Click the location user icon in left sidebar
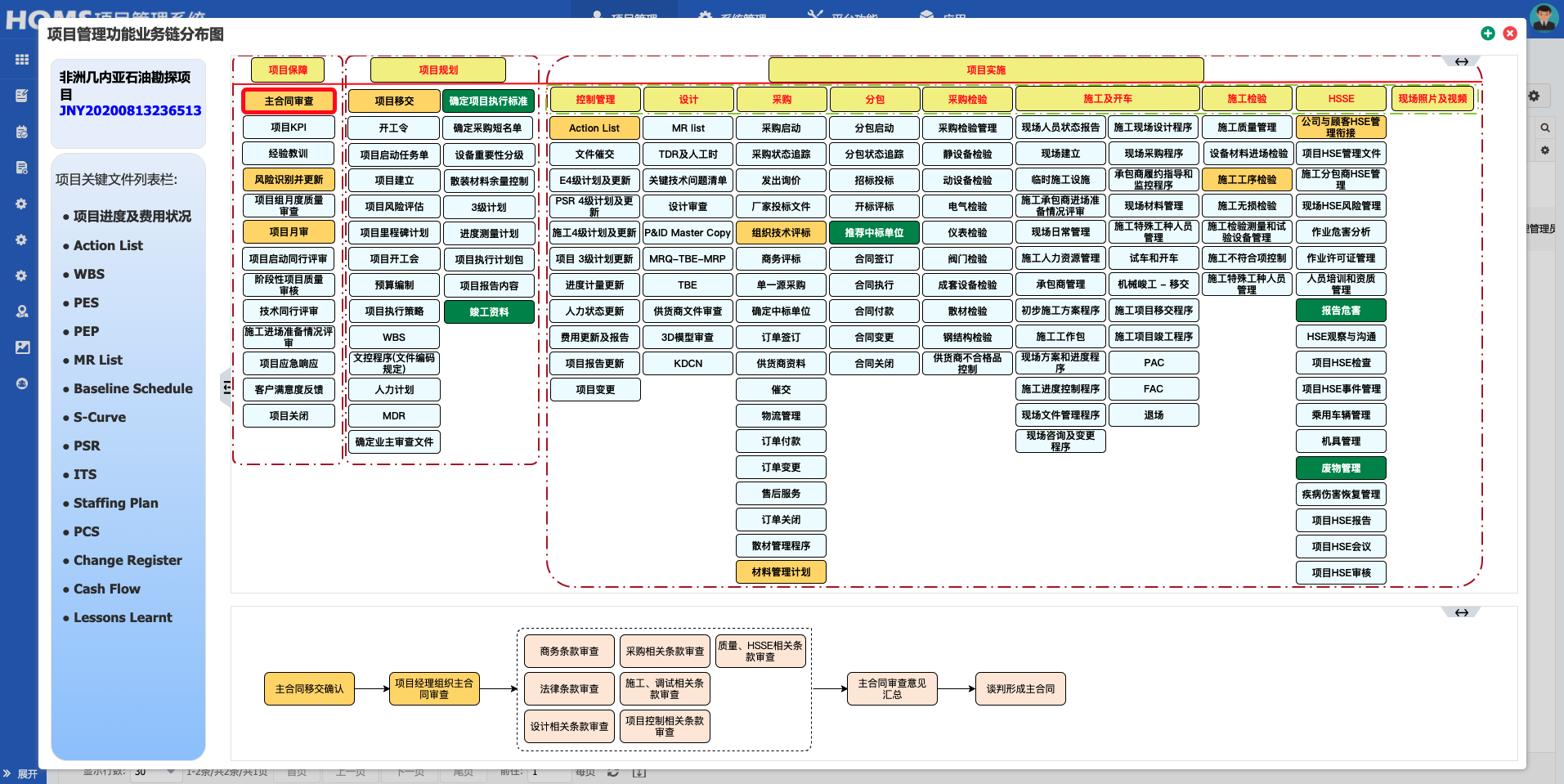 (x=22, y=311)
